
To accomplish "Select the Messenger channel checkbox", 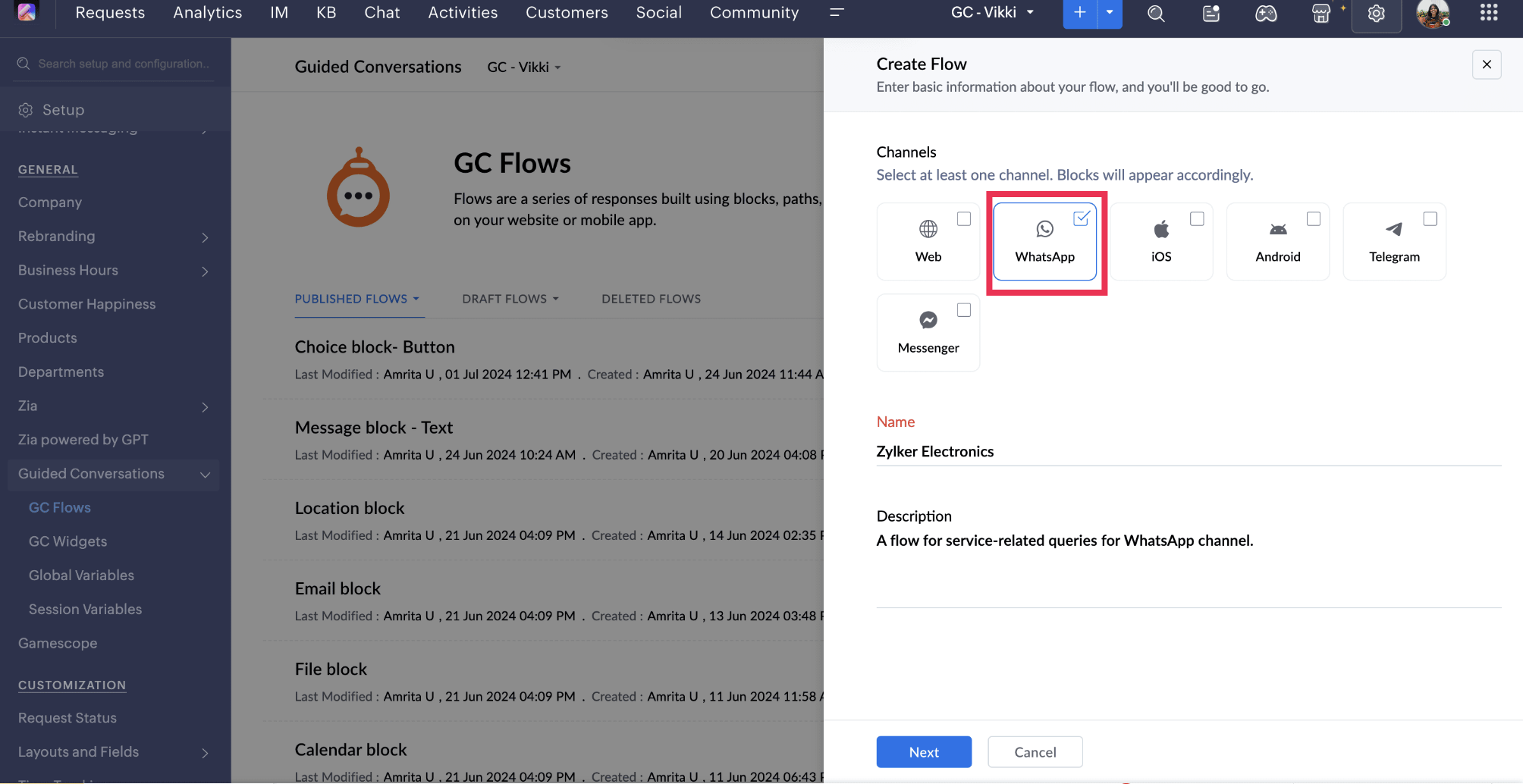I will pyautogui.click(x=963, y=310).
